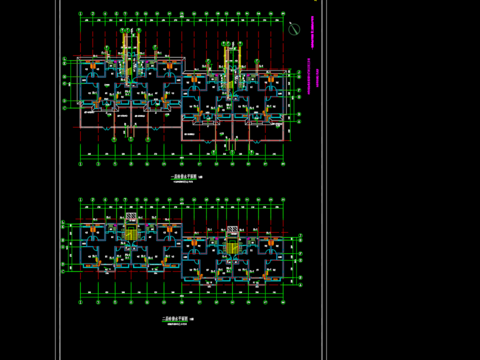Click bottom-right grid axis bubble of upper plan

coord(283,164)
